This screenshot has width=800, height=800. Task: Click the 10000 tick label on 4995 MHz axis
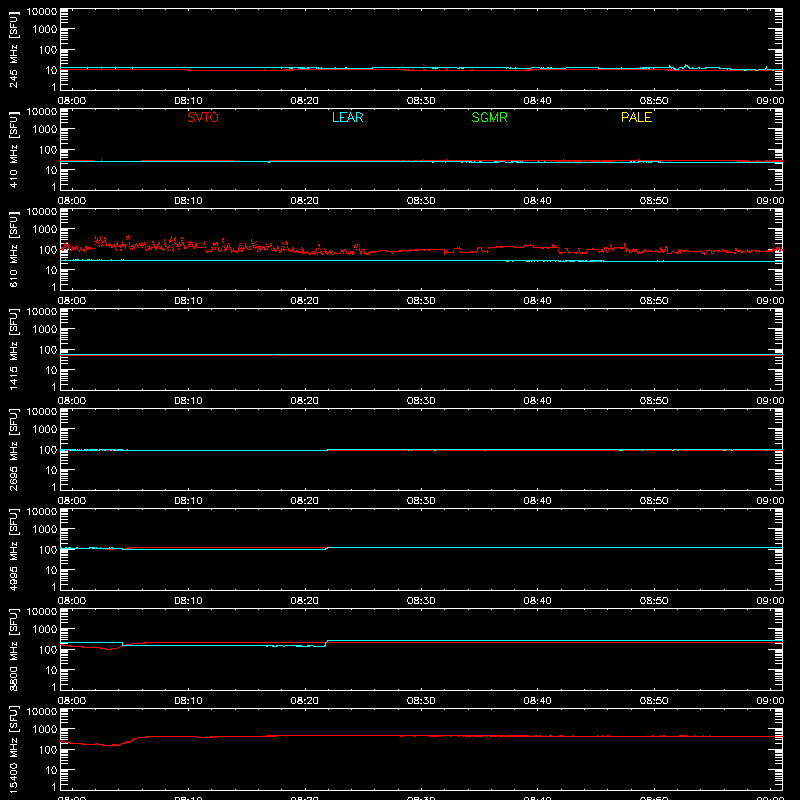click(42, 512)
